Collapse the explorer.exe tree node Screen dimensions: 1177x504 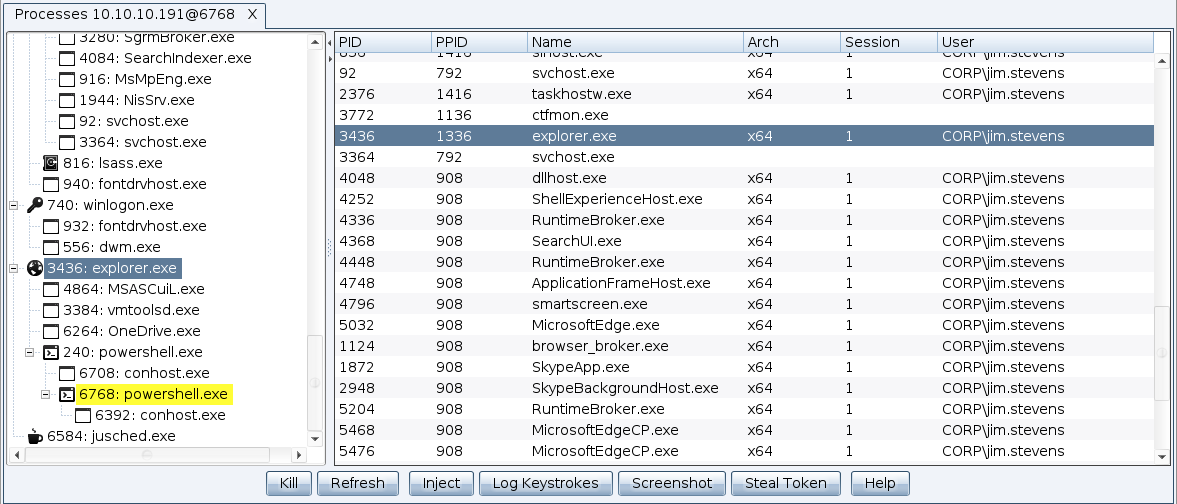tap(14, 268)
